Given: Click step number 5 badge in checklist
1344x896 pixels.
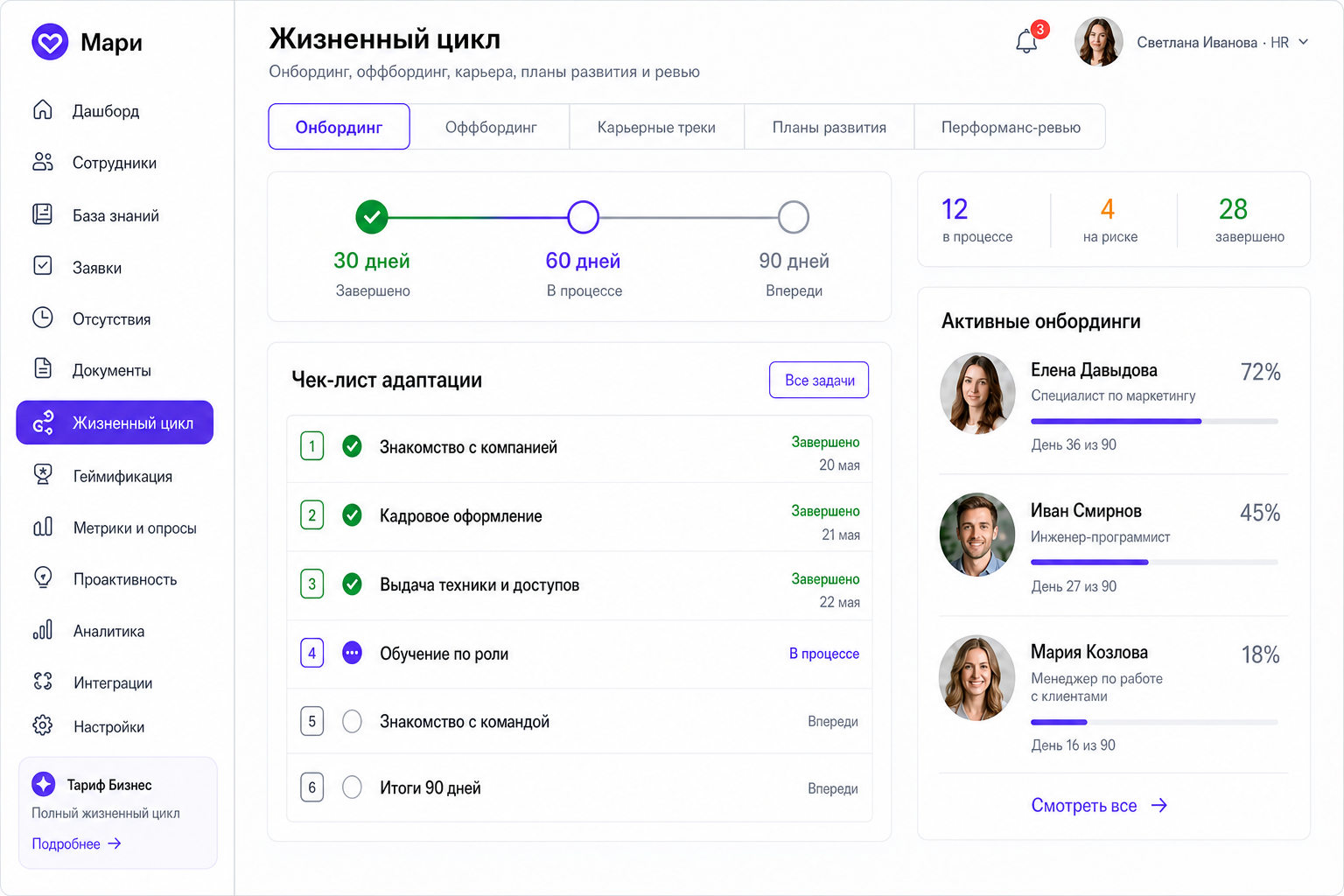Looking at the screenshot, I should tap(312, 721).
